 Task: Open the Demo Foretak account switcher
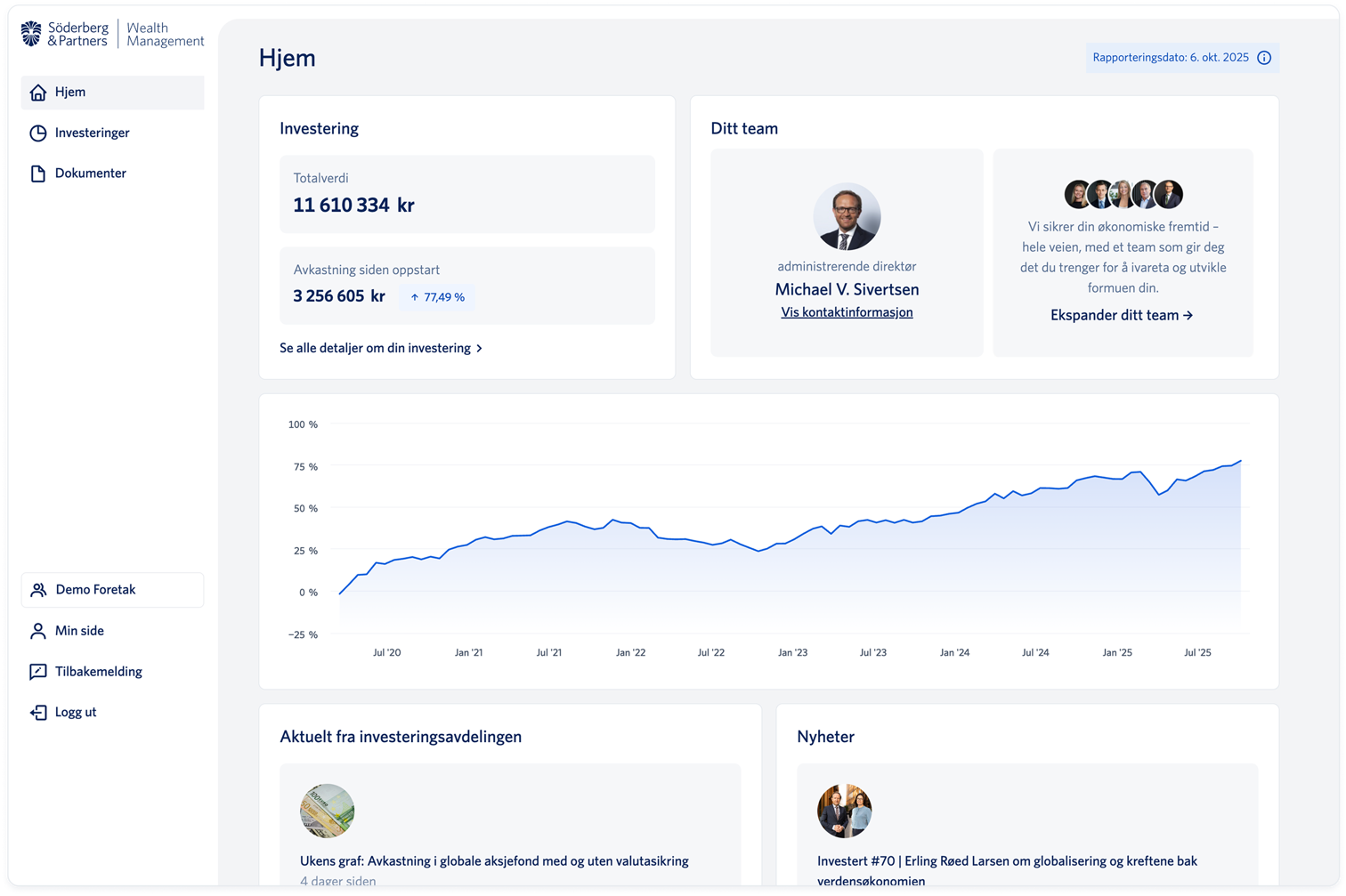pos(112,590)
